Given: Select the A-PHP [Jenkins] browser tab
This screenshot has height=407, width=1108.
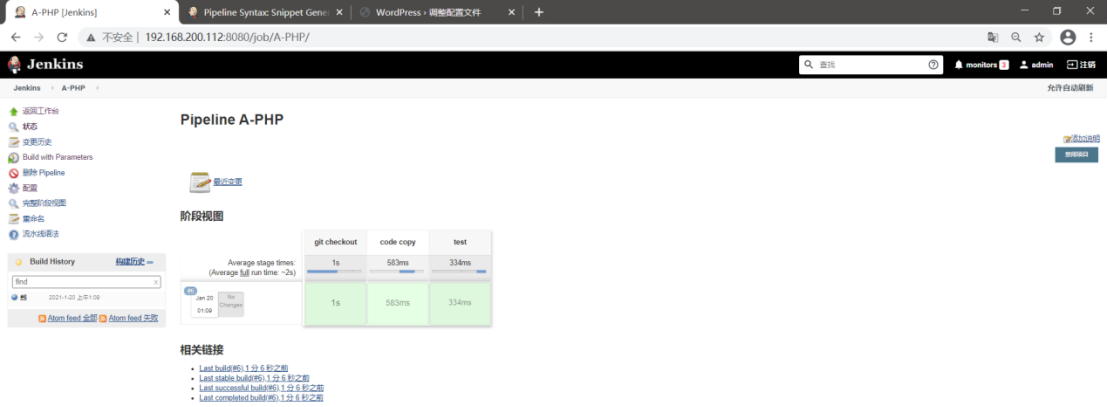Looking at the screenshot, I should pyautogui.click(x=90, y=12).
